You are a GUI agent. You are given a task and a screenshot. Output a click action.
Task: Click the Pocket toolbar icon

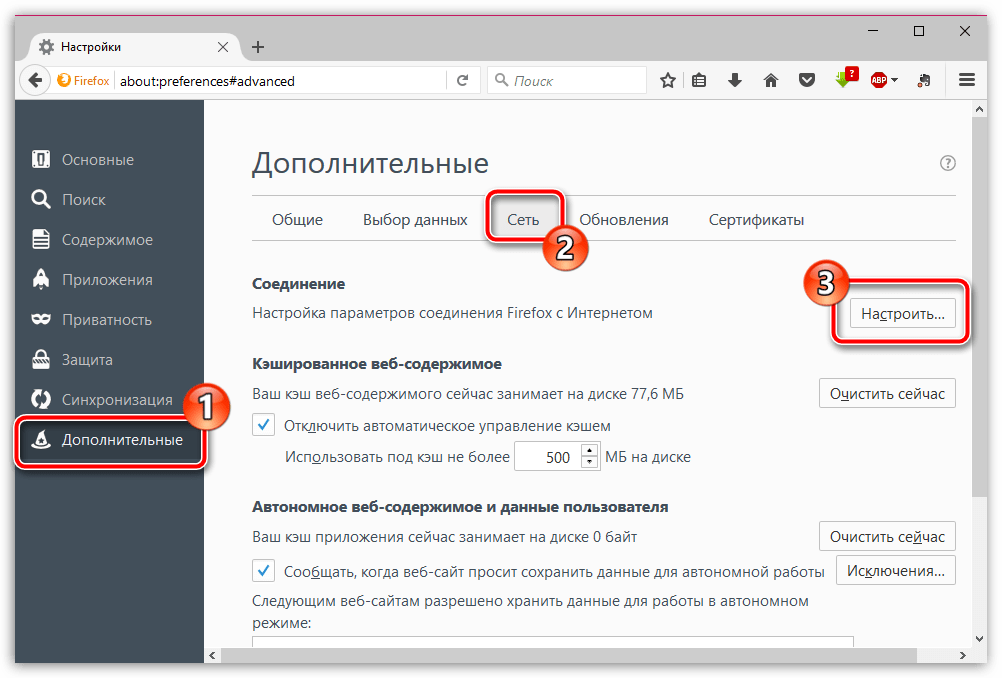click(805, 81)
